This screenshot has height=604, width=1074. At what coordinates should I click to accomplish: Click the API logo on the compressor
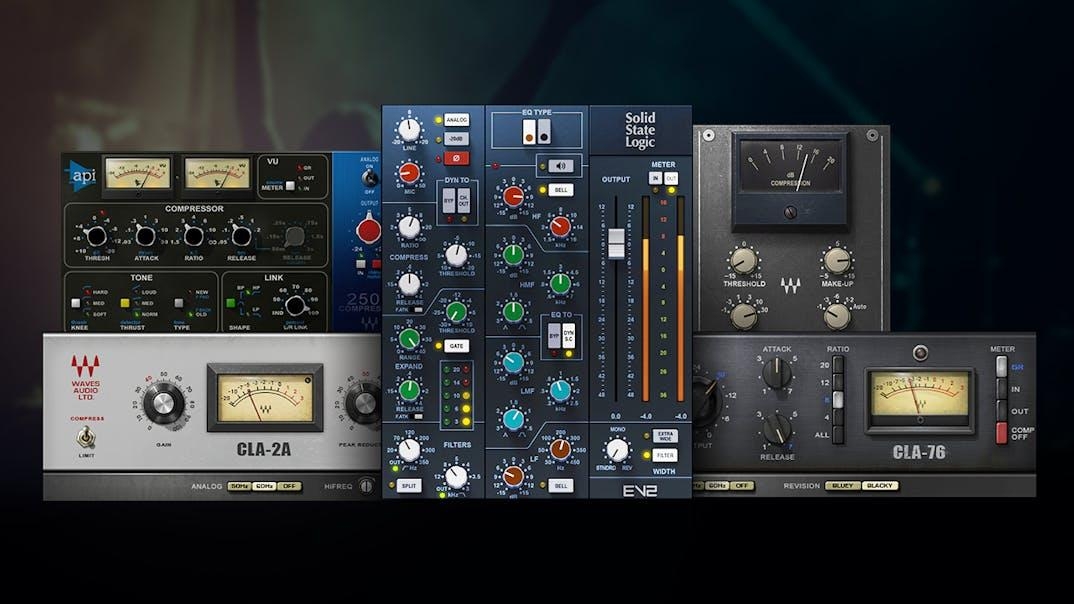tap(81, 174)
